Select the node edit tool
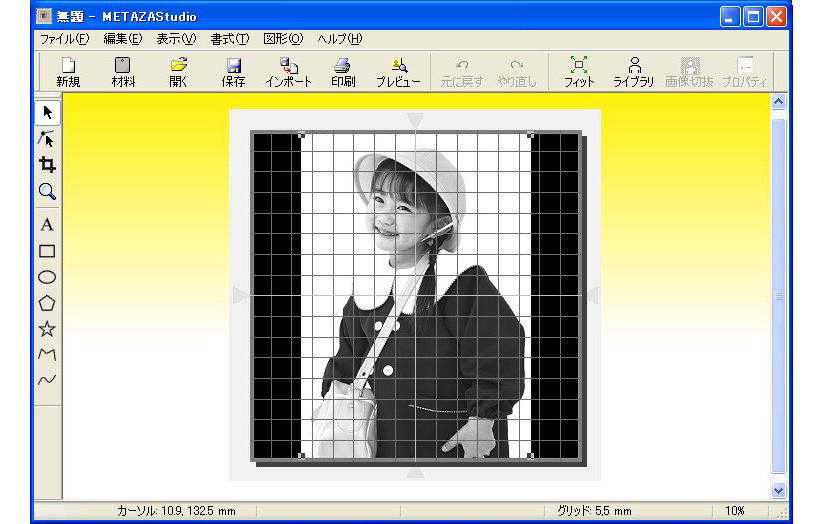The width and height of the screenshot is (824, 524). [47, 139]
